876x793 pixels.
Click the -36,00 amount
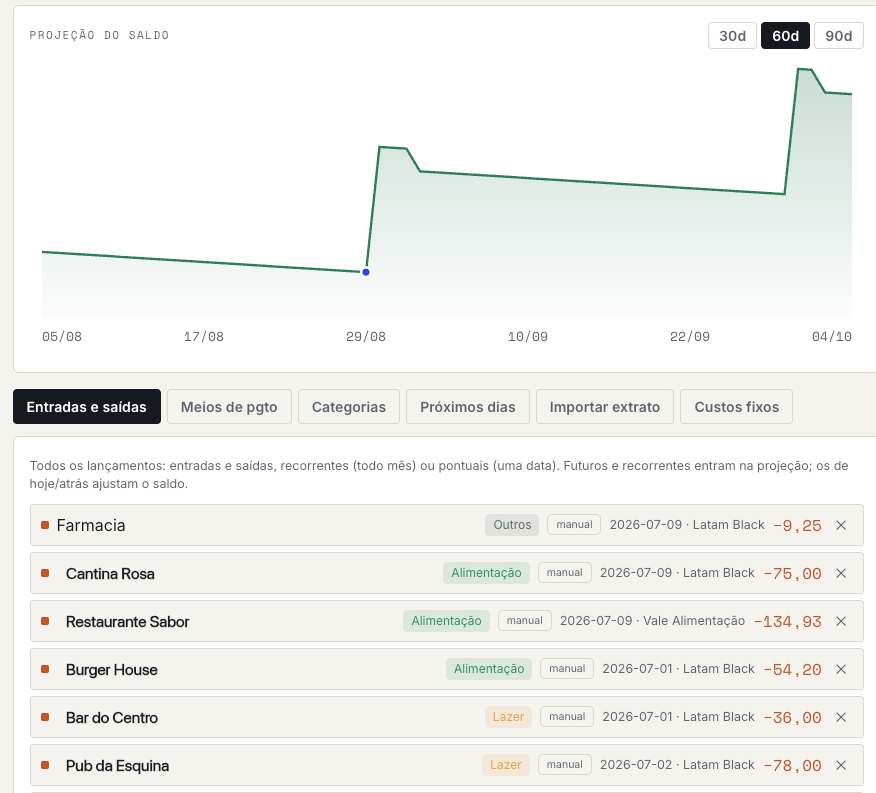click(x=792, y=718)
